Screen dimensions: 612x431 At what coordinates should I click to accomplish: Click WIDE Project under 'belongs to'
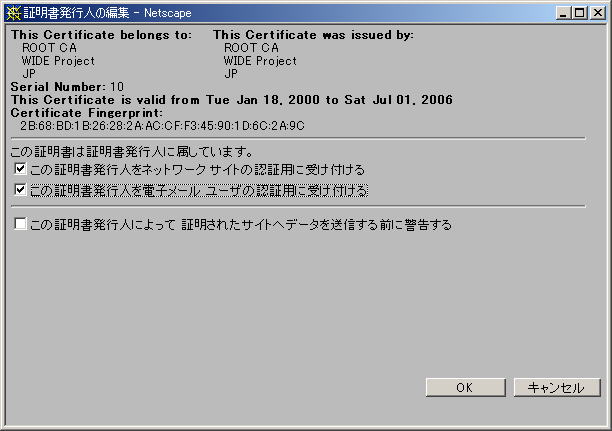[58, 61]
